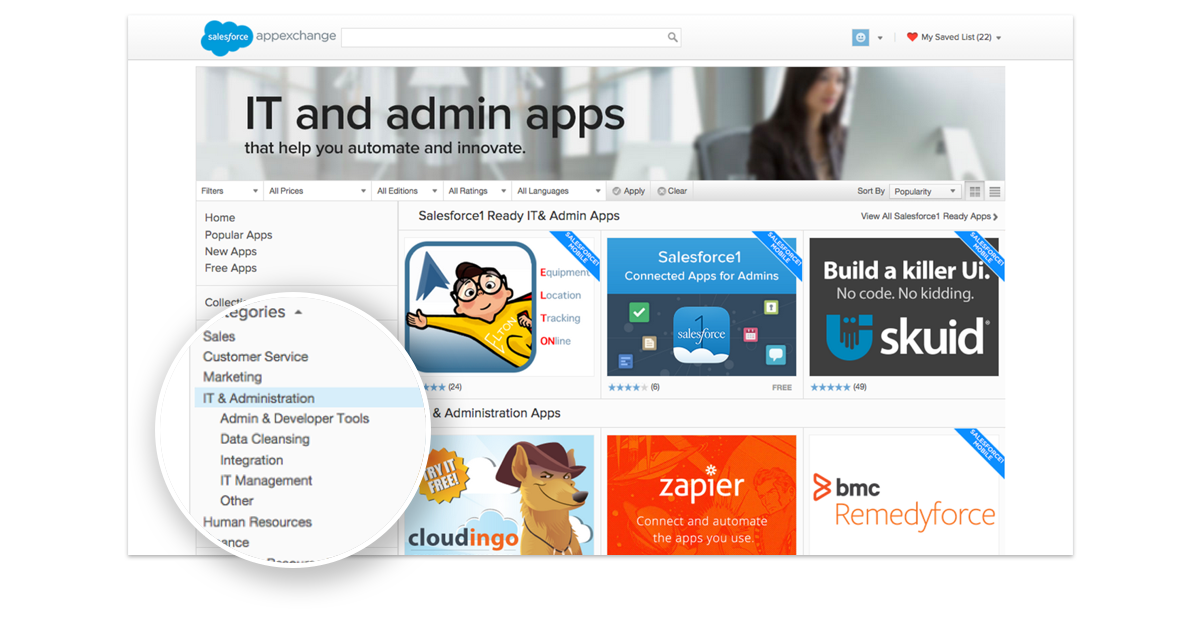Open the Zapier app tile
This screenshot has height=640, width=1200.
702,494
